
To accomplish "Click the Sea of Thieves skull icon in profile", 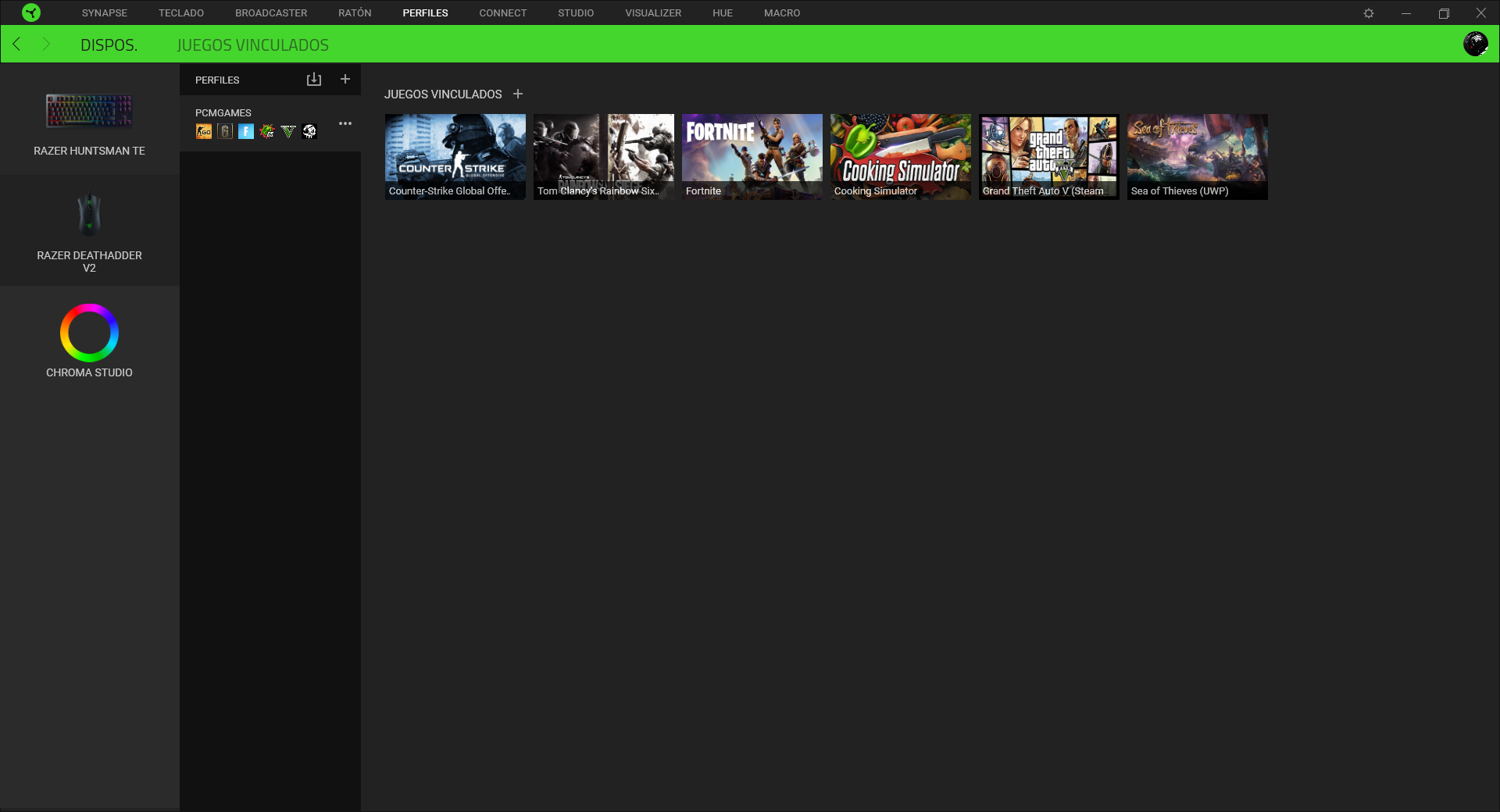I will (309, 131).
